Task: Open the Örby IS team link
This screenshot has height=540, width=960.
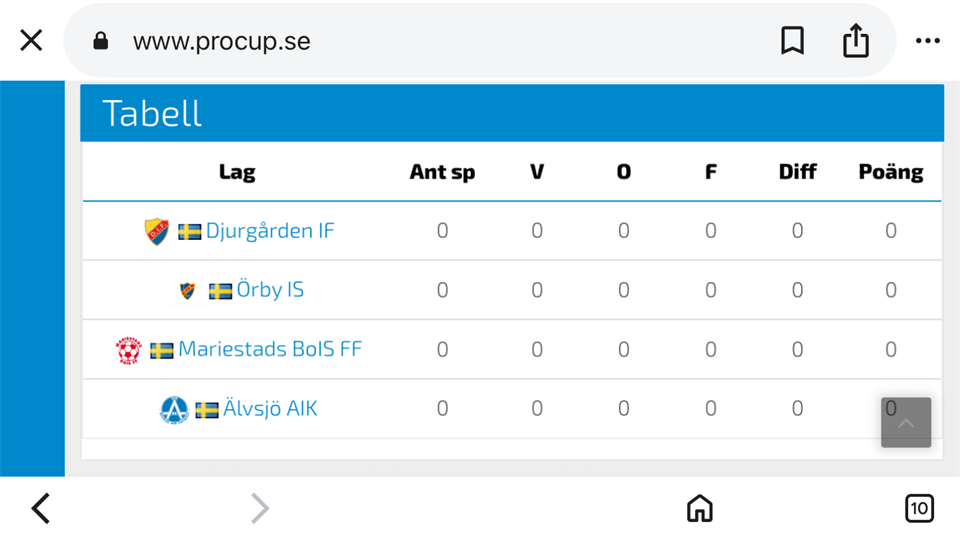Action: [x=270, y=290]
